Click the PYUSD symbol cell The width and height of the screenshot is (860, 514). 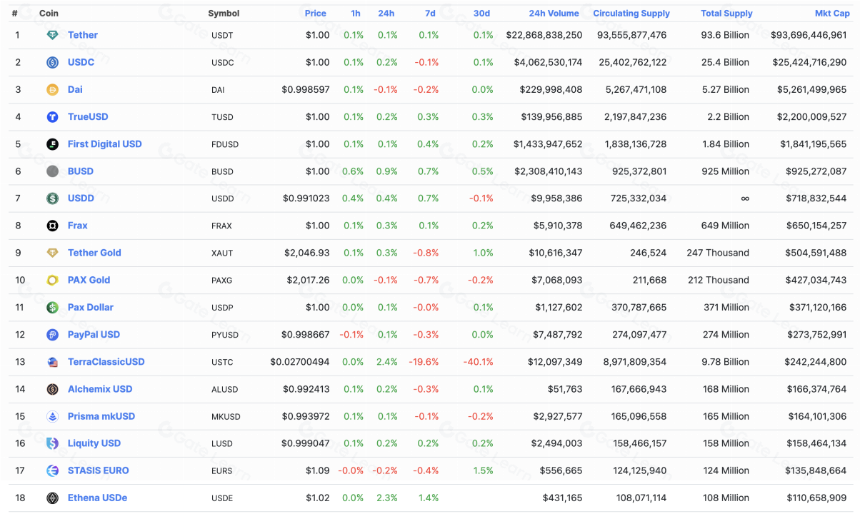click(225, 335)
